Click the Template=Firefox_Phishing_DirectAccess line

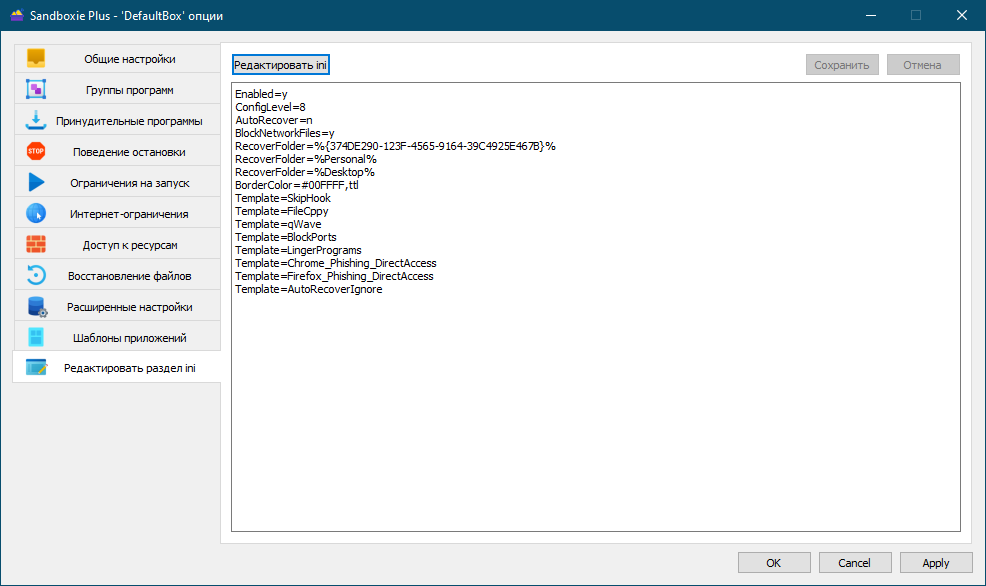point(334,277)
